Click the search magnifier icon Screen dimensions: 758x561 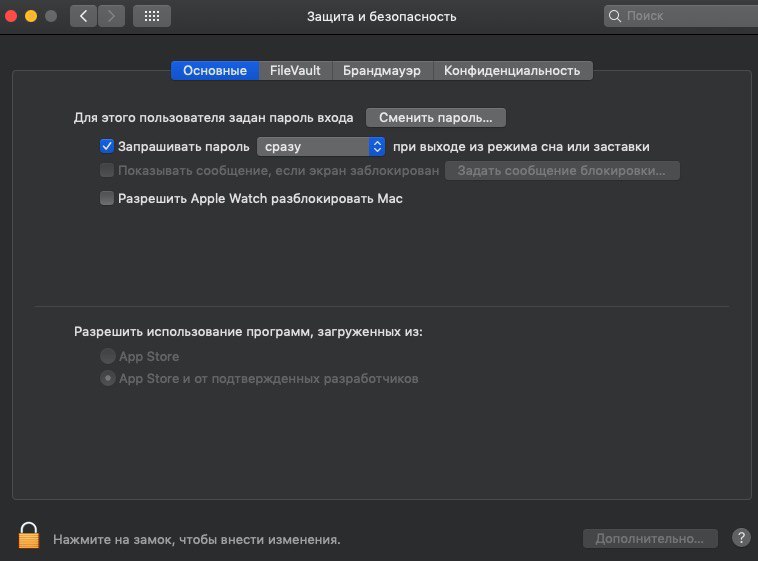pyautogui.click(x=614, y=16)
